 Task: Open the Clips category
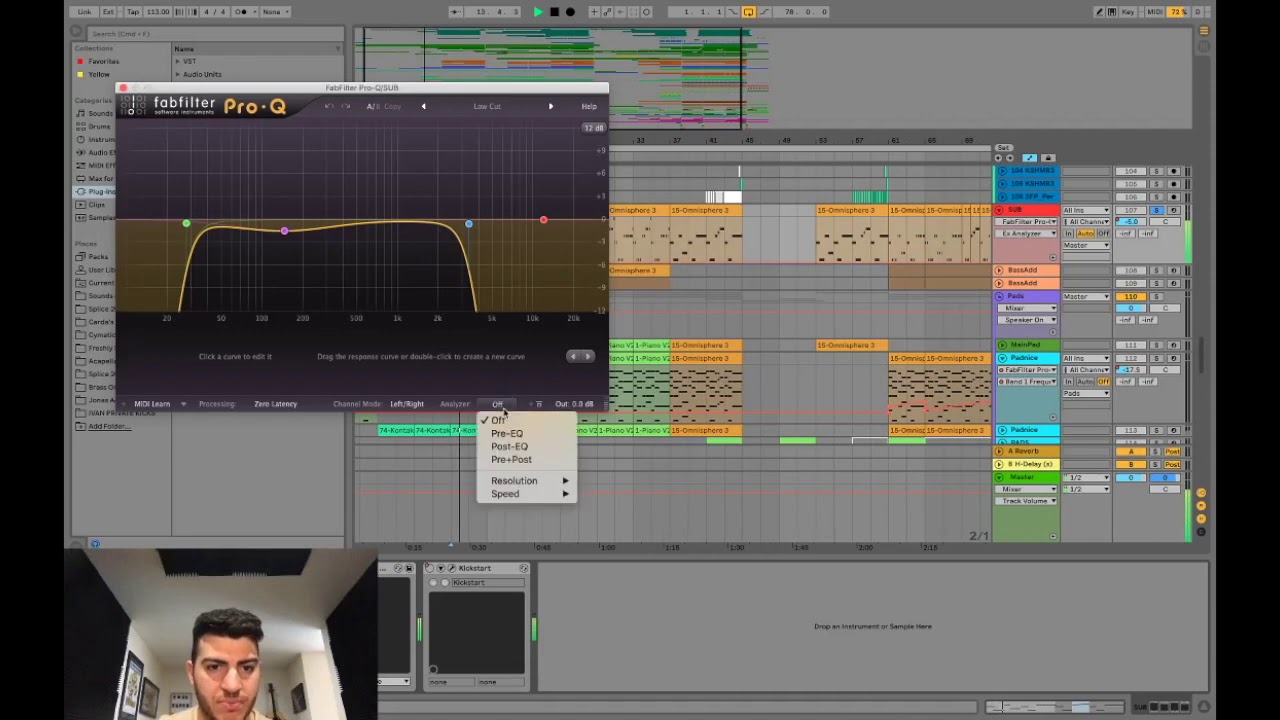[96, 205]
